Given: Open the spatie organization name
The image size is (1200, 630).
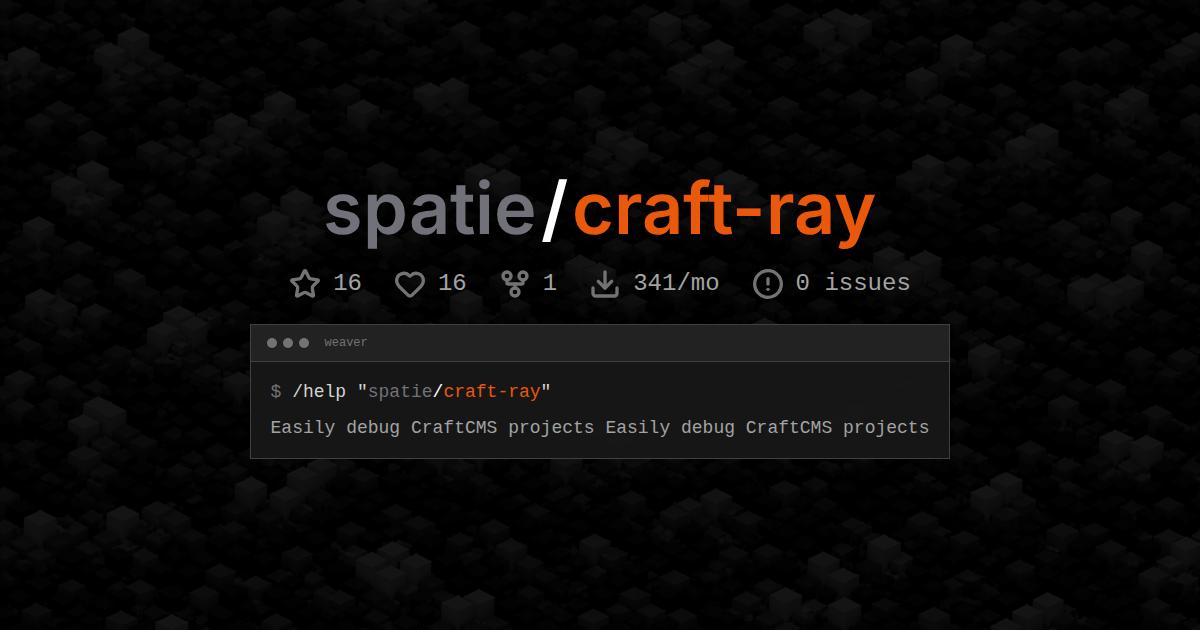Looking at the screenshot, I should pyautogui.click(x=430, y=210).
